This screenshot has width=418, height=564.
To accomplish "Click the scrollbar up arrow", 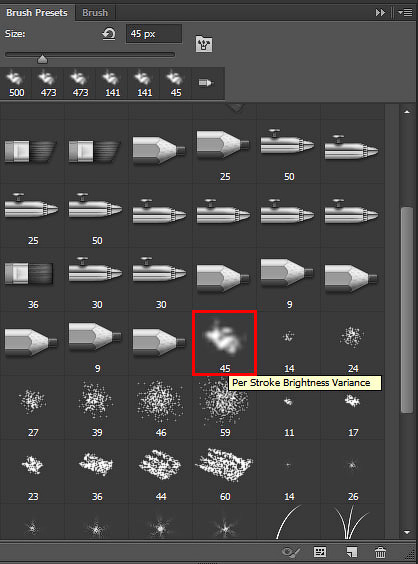I will pyautogui.click(x=407, y=112).
